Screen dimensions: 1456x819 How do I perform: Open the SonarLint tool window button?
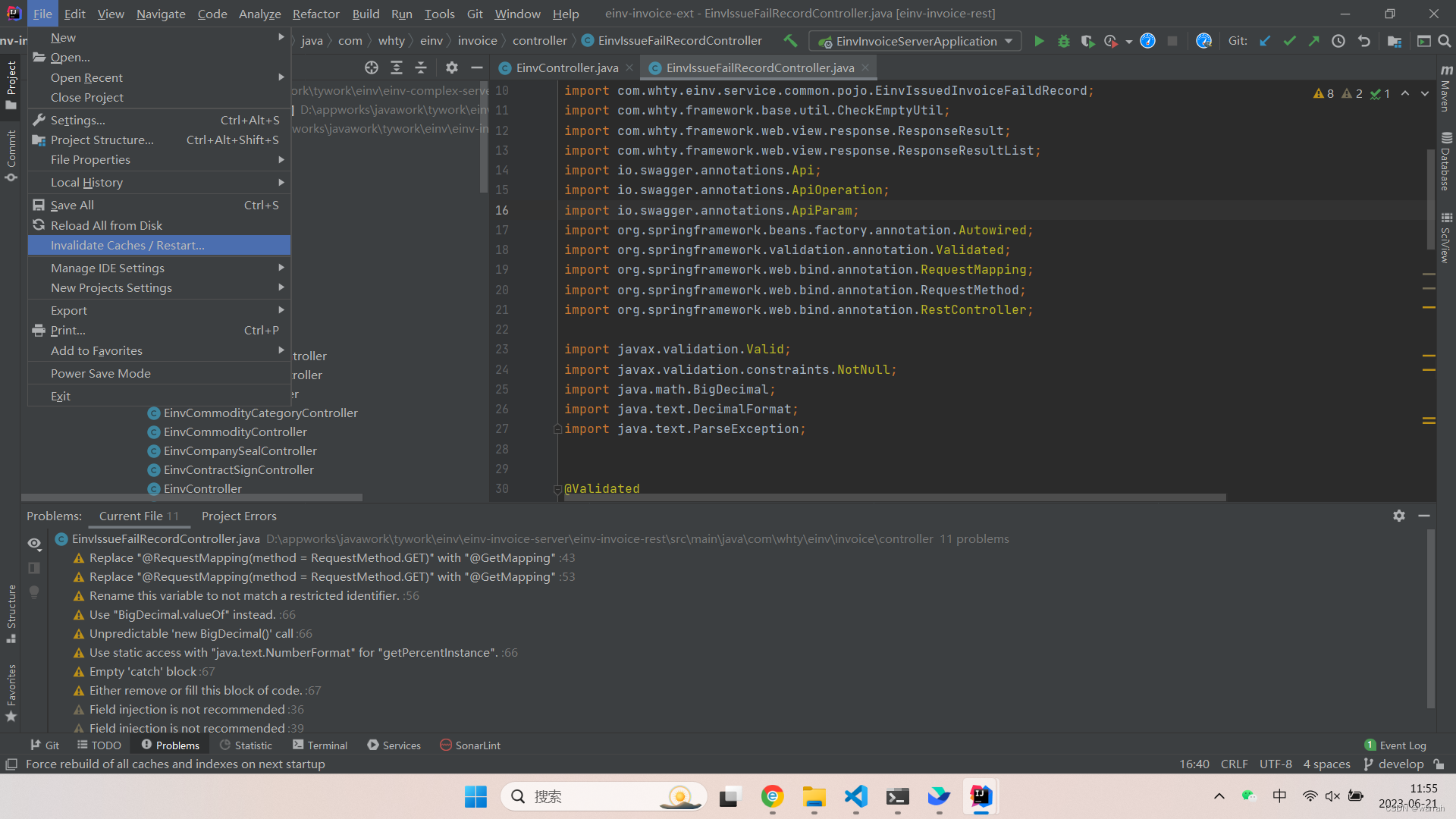[x=470, y=745]
